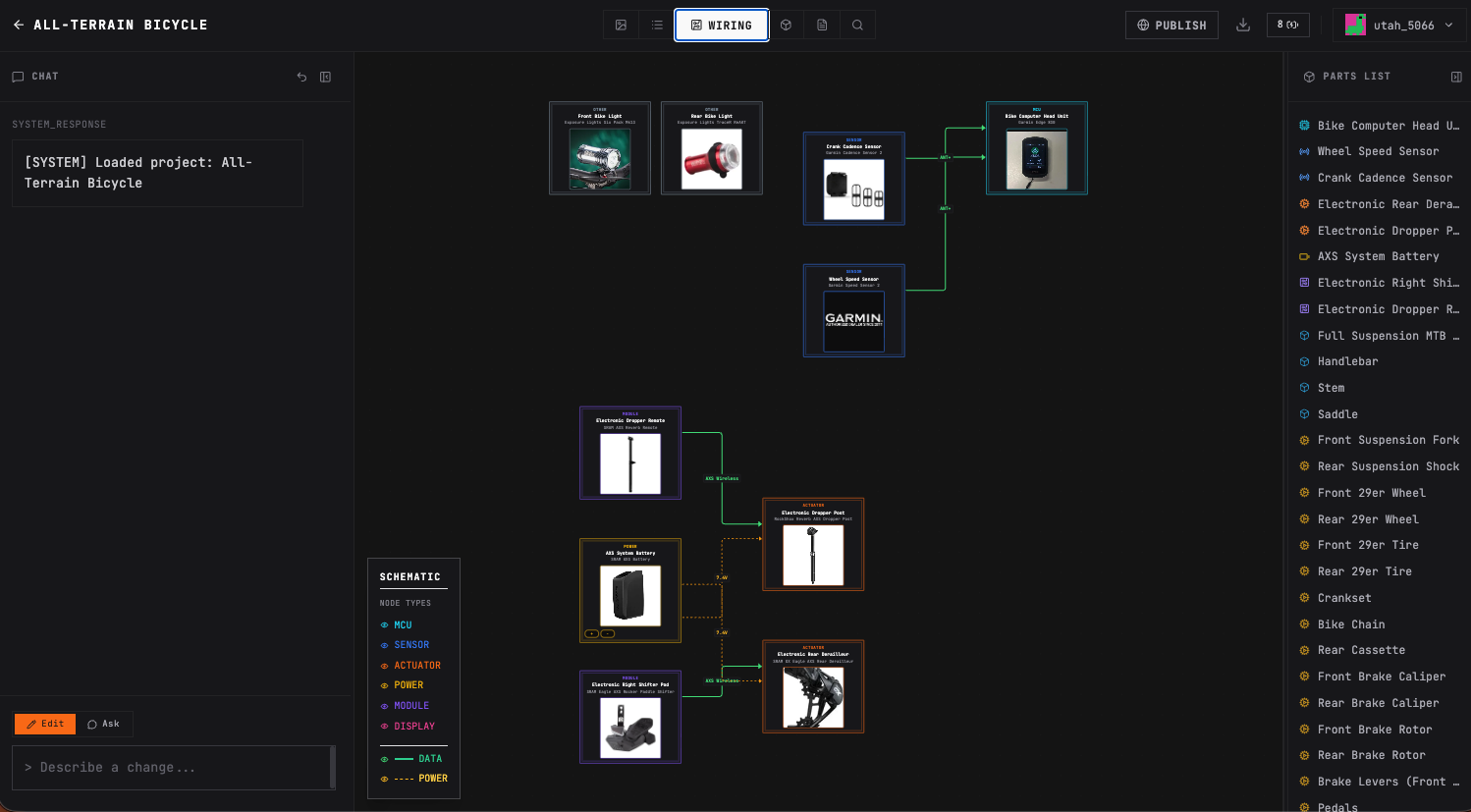Toggle visibility of SENSOR node type
The height and width of the screenshot is (812, 1471).
pyautogui.click(x=384, y=645)
